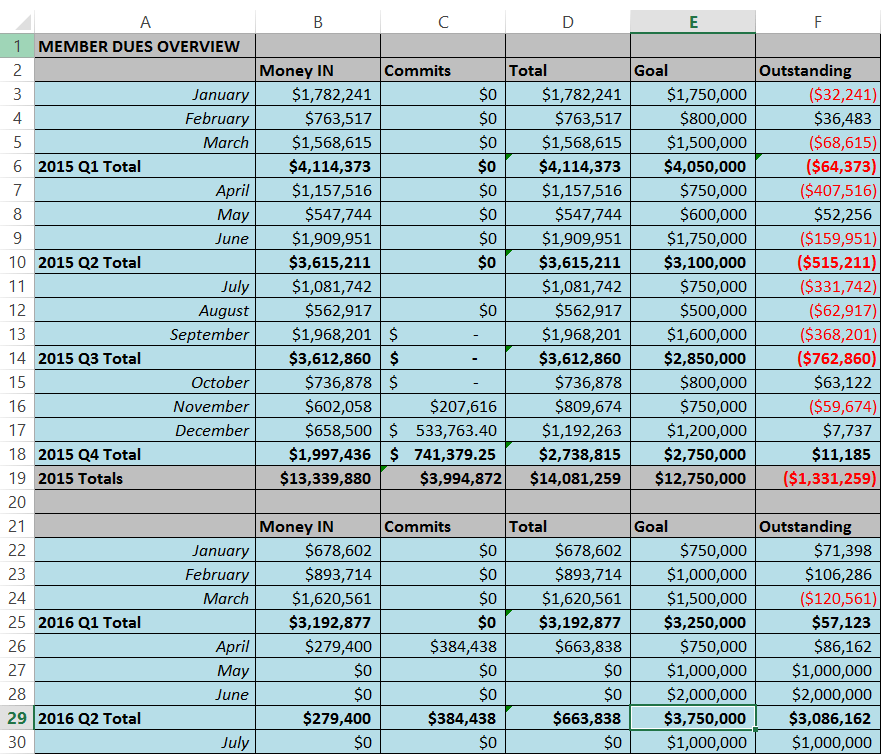The height and width of the screenshot is (754, 881).
Task: Click the fill handle of selected cell E29
Action: pyautogui.click(x=755, y=730)
